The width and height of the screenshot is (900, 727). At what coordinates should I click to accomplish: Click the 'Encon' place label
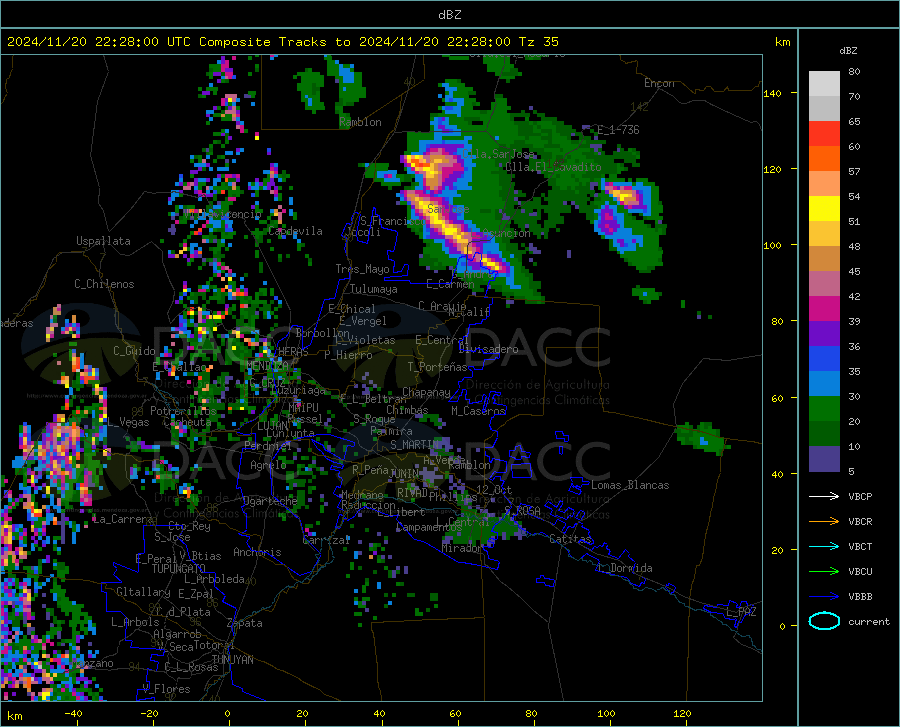pos(660,84)
